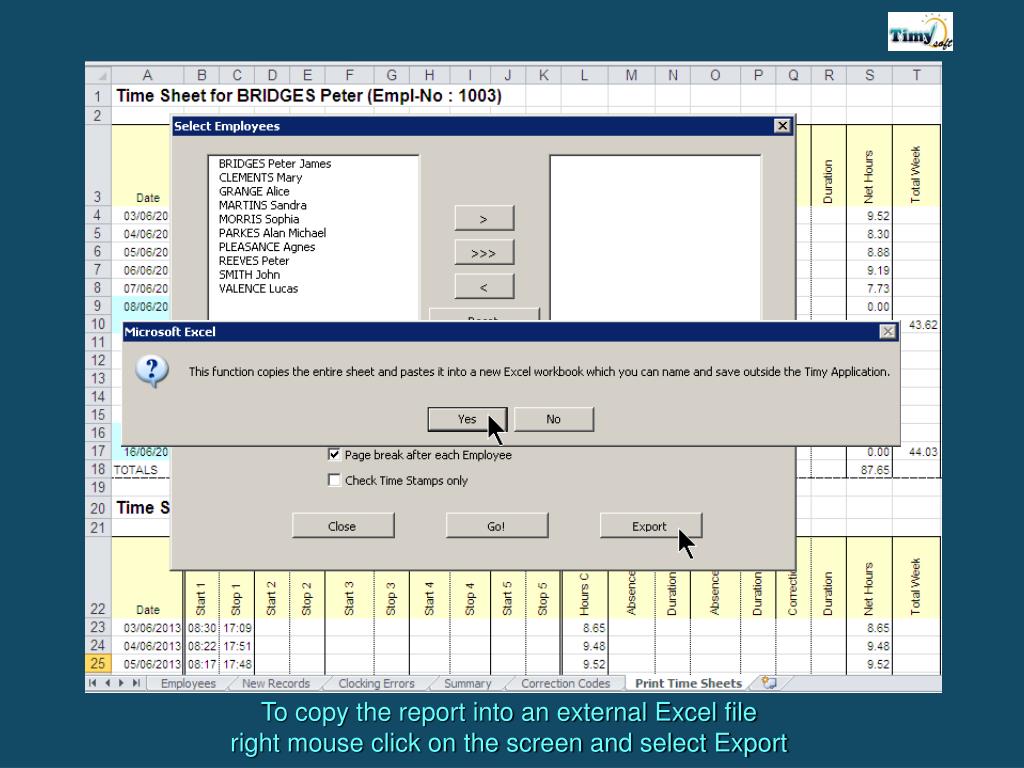Click the 44.03 Total Week cell

[917, 451]
